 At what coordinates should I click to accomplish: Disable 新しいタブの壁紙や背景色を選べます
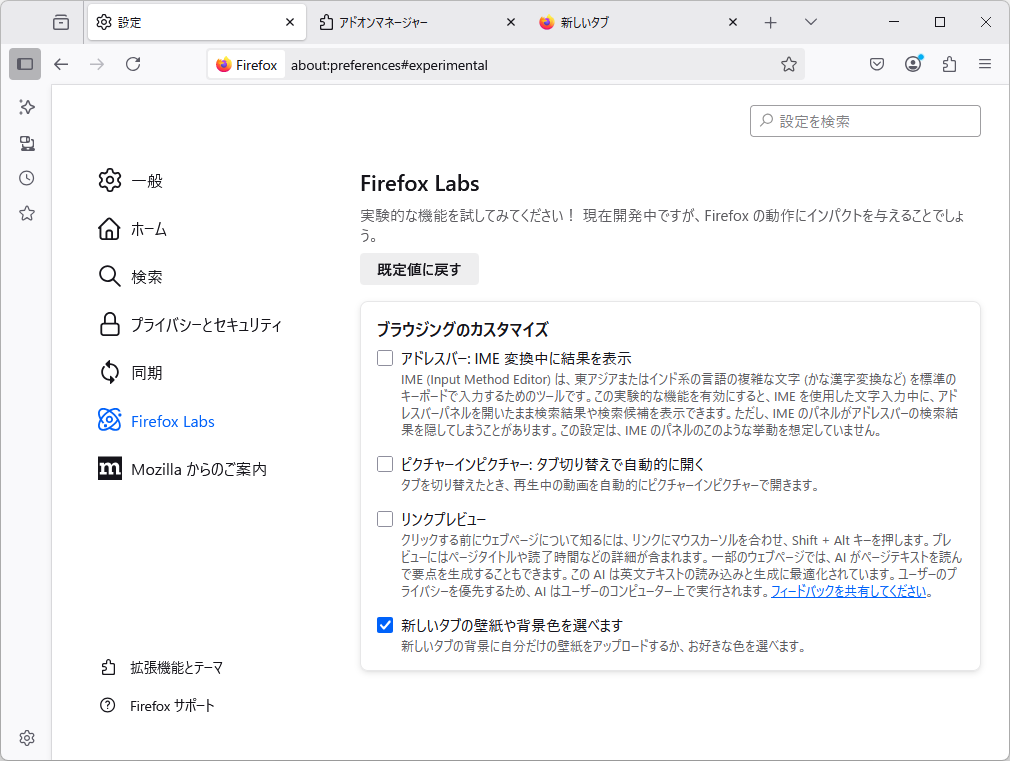[x=383, y=625]
